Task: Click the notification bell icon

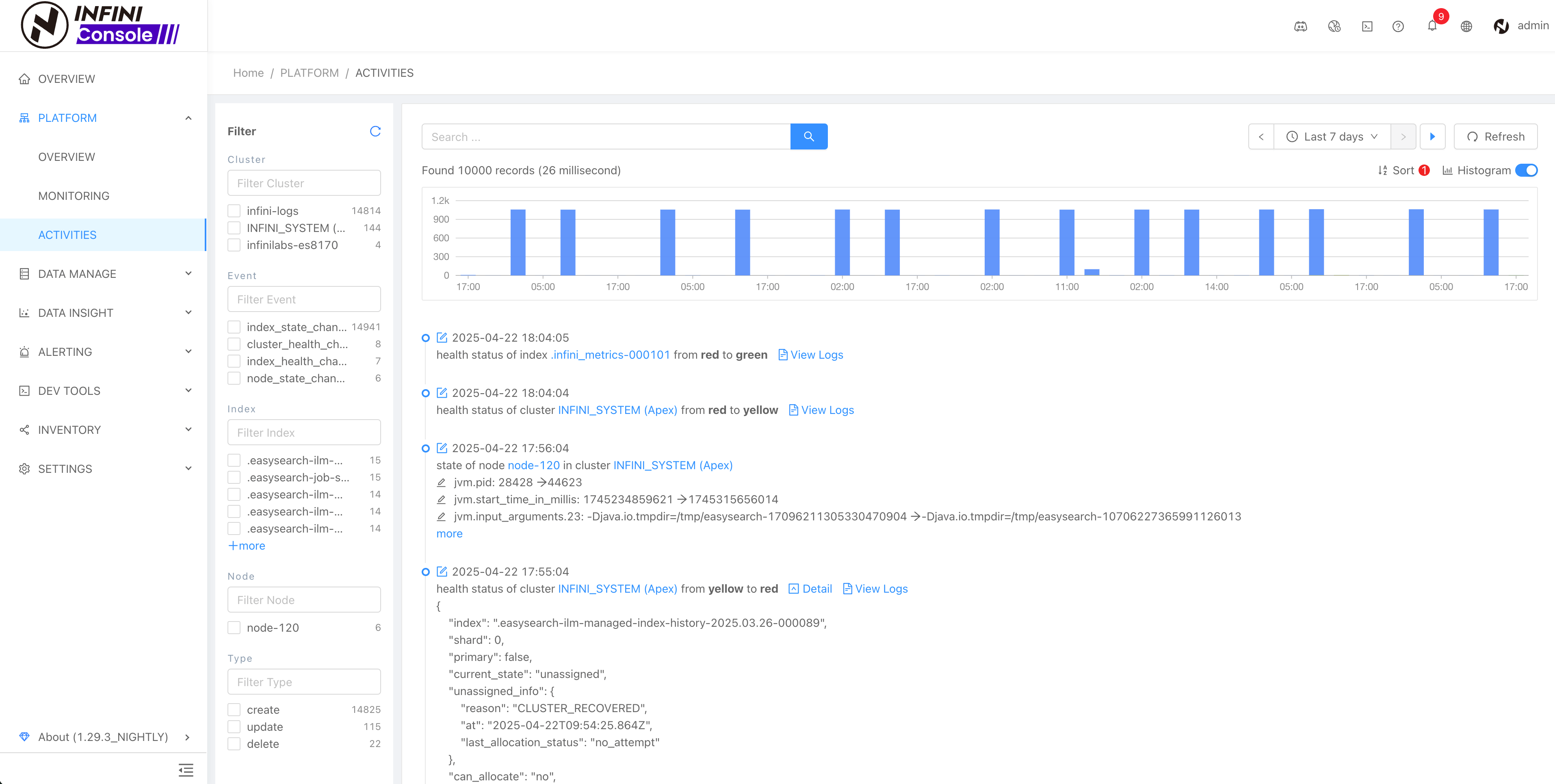Action: tap(1432, 26)
